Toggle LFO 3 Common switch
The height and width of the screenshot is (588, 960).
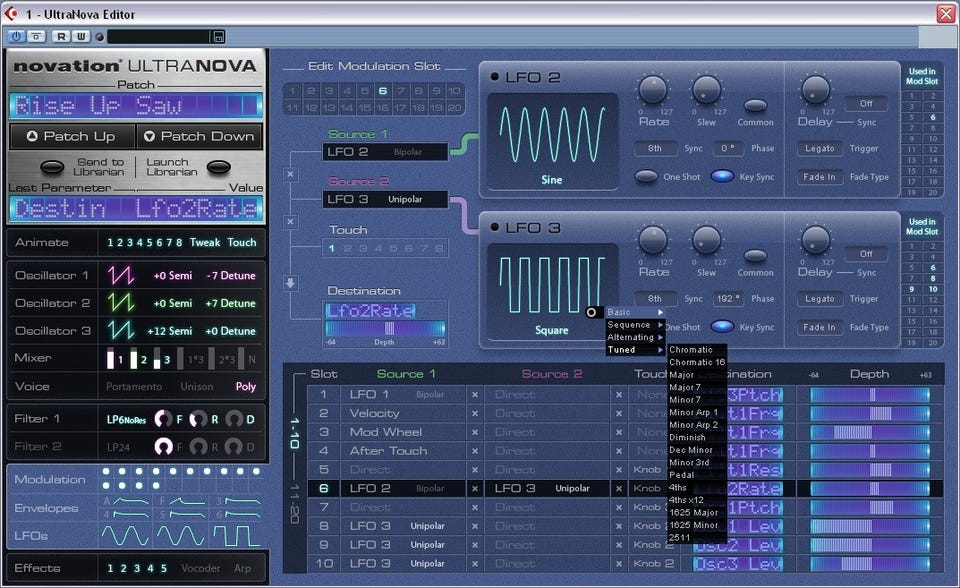(755, 256)
